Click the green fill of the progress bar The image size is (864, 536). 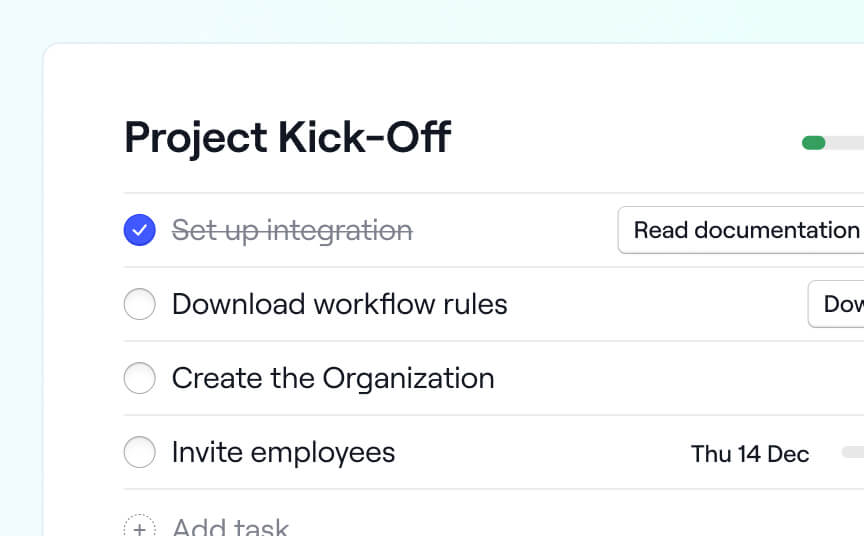tap(813, 143)
